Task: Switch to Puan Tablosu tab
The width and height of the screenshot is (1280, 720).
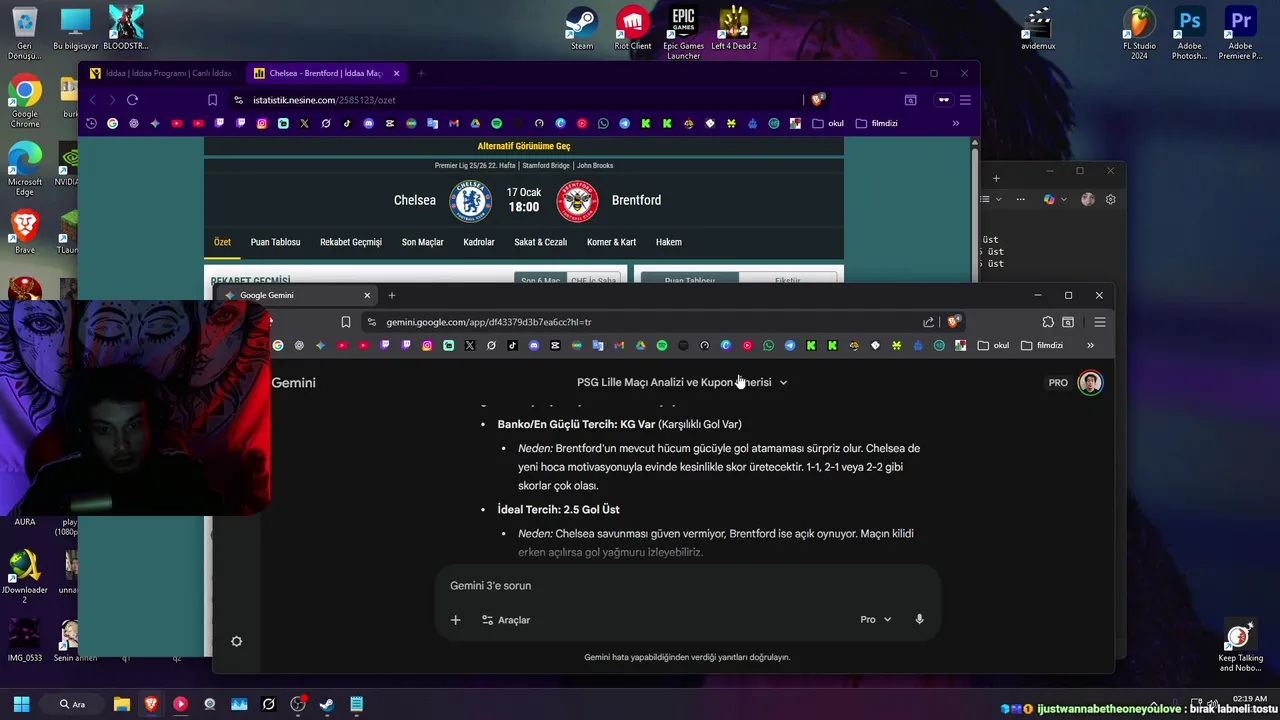Action: tap(275, 242)
